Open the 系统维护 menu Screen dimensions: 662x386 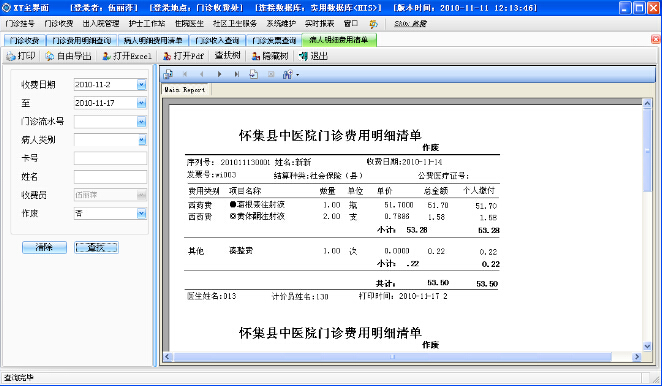[x=281, y=24]
